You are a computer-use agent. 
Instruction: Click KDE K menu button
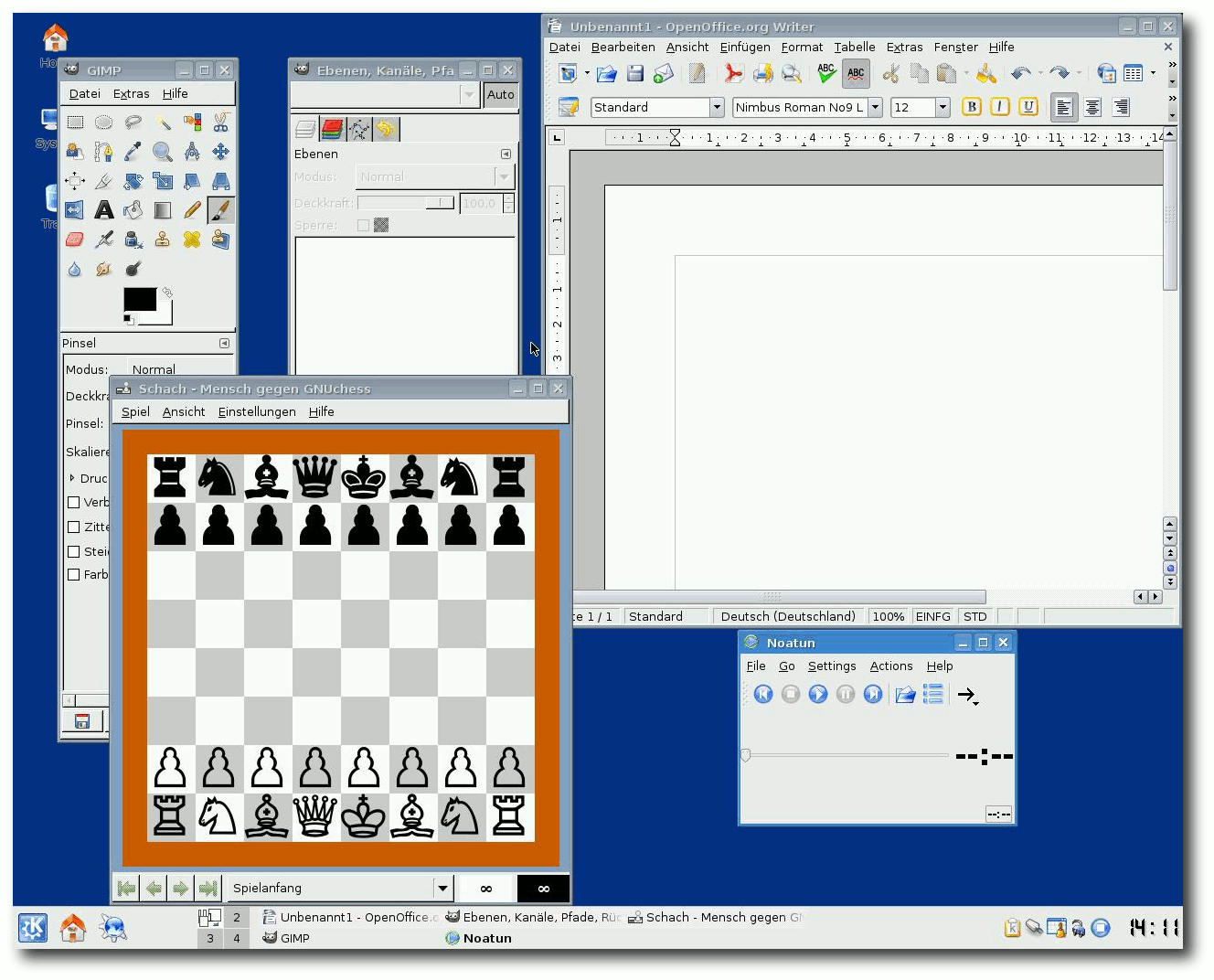tap(33, 928)
